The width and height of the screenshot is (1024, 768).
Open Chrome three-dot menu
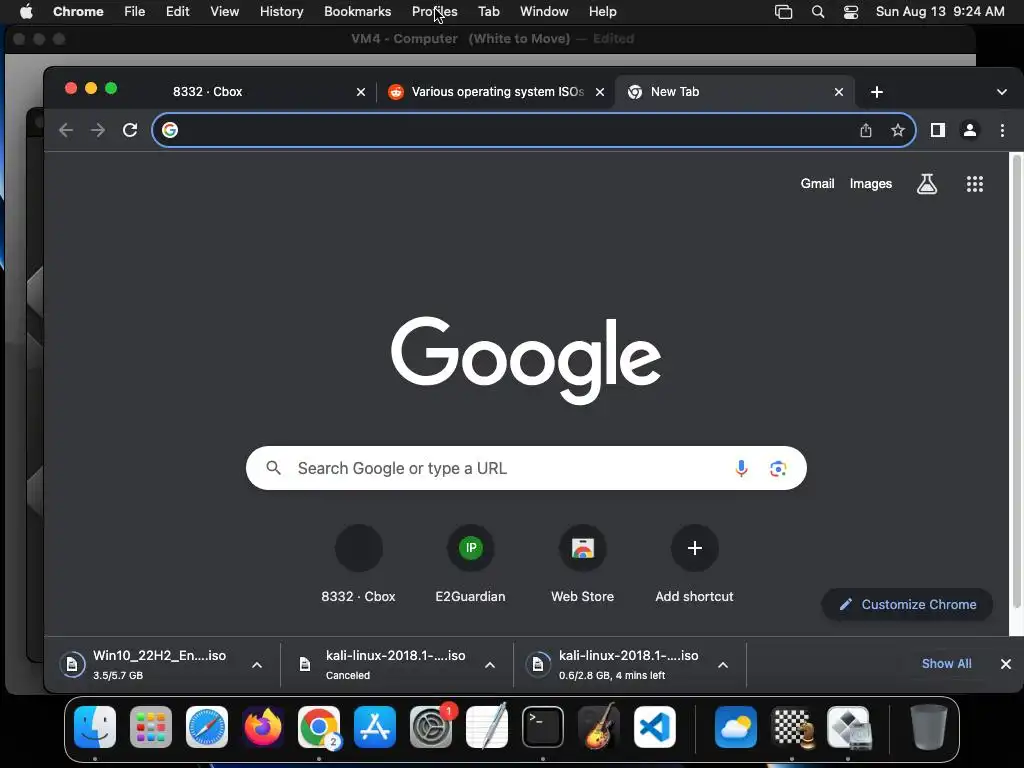pos(1002,130)
